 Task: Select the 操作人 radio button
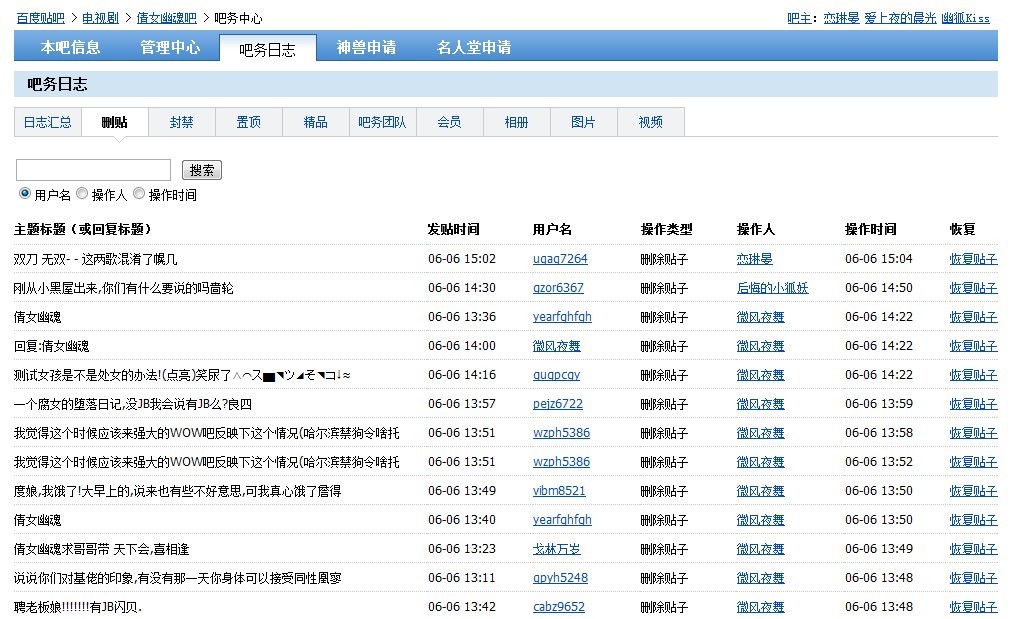pyautogui.click(x=82, y=193)
